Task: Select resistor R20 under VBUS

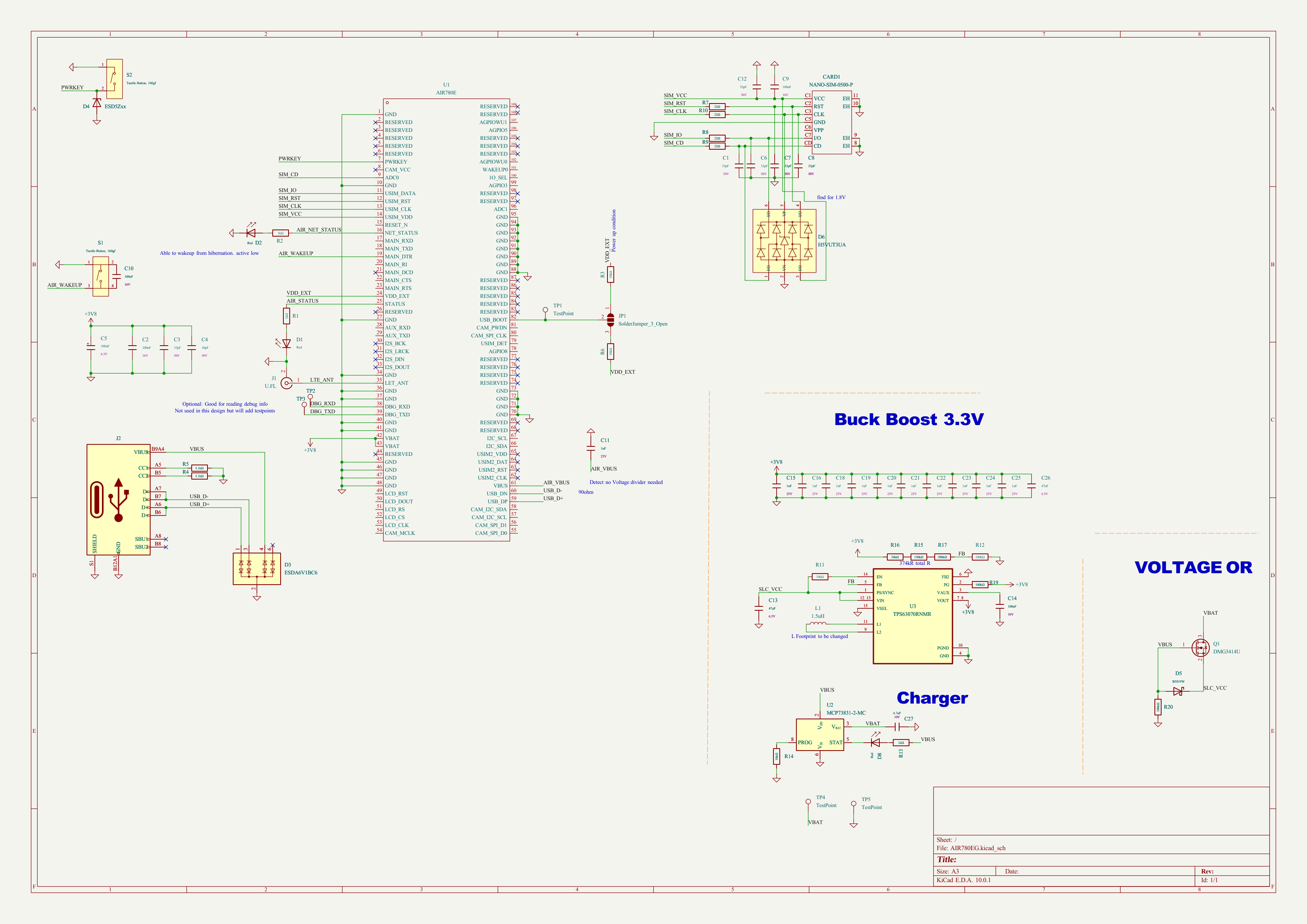Action: click(x=1158, y=707)
